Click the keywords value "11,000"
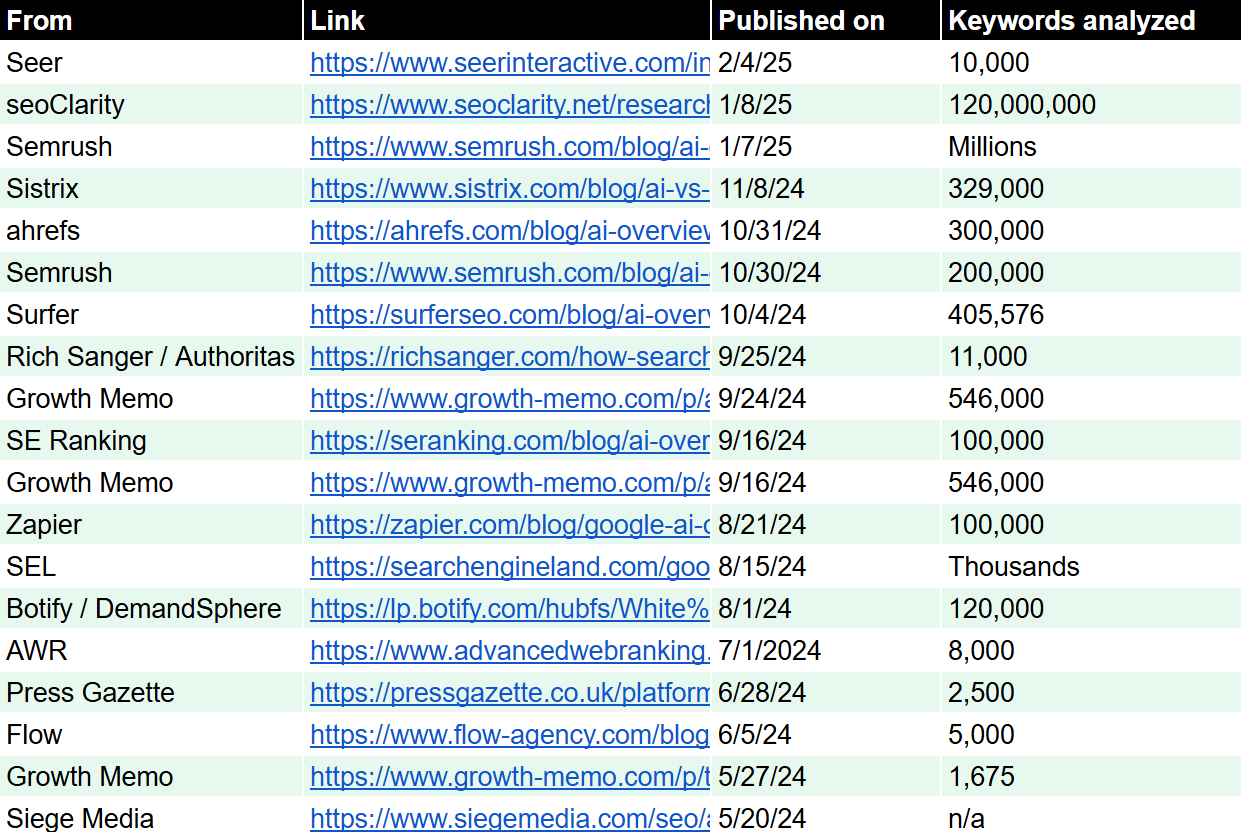The width and height of the screenshot is (1241, 832). (988, 357)
